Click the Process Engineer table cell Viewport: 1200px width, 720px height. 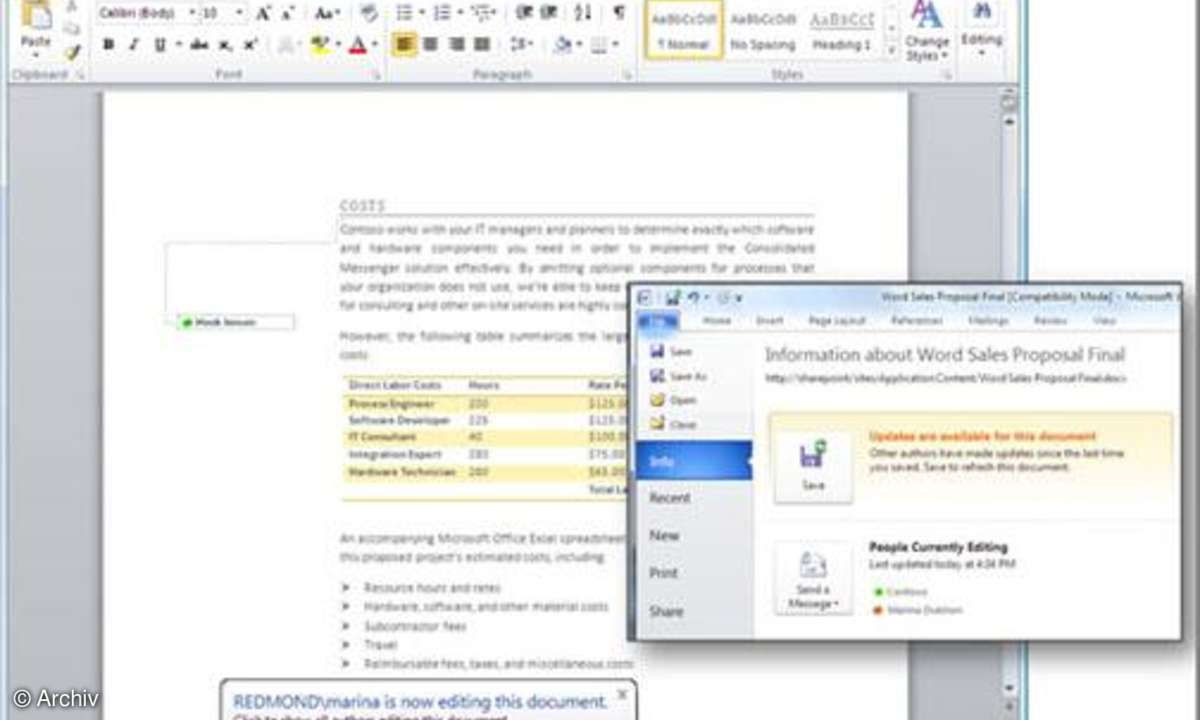coord(392,403)
